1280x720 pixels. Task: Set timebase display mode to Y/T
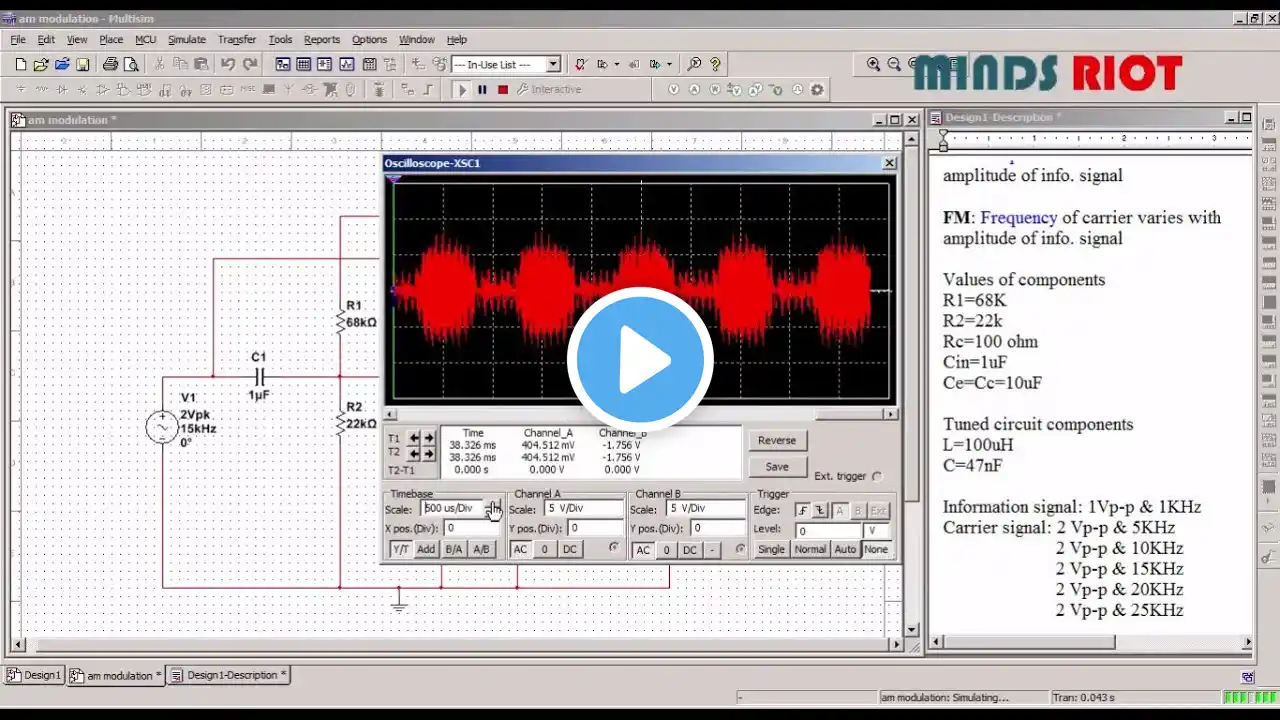coord(400,549)
